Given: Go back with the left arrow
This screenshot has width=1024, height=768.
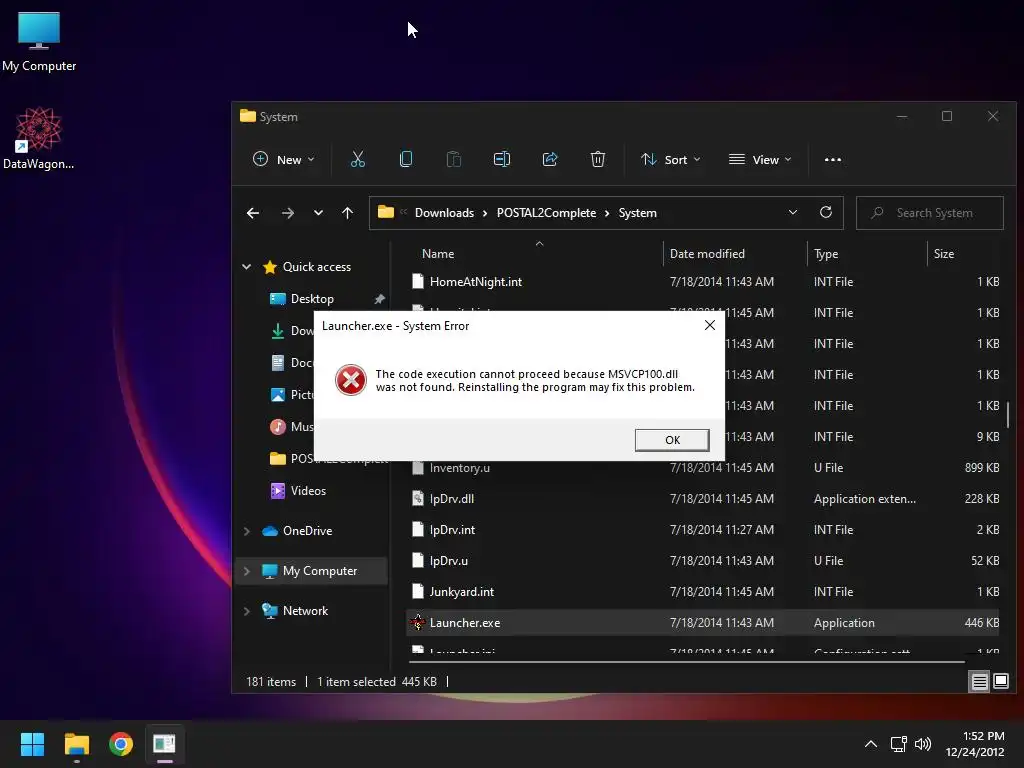Looking at the screenshot, I should click(x=253, y=213).
